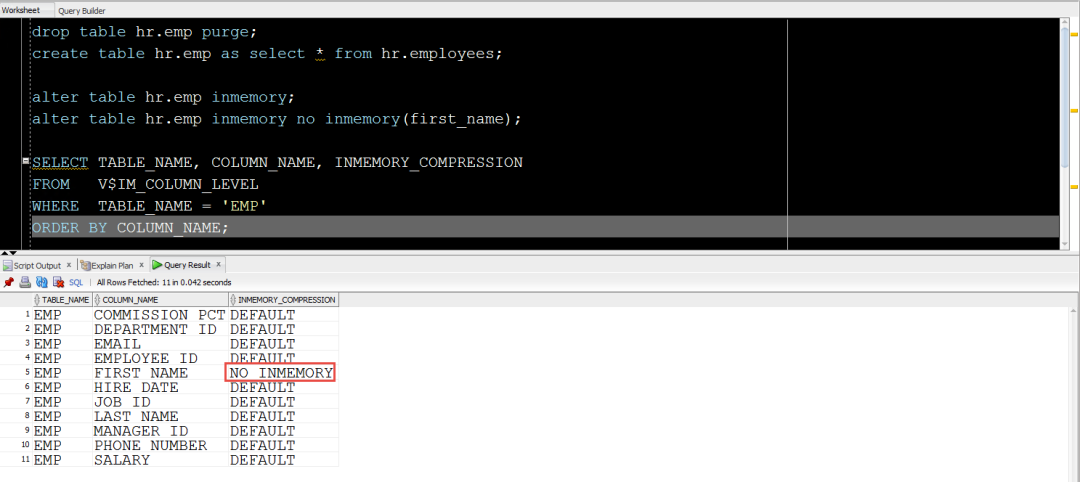Select the MANAGER ID cell
This screenshot has height=482, width=1080.
[160, 431]
